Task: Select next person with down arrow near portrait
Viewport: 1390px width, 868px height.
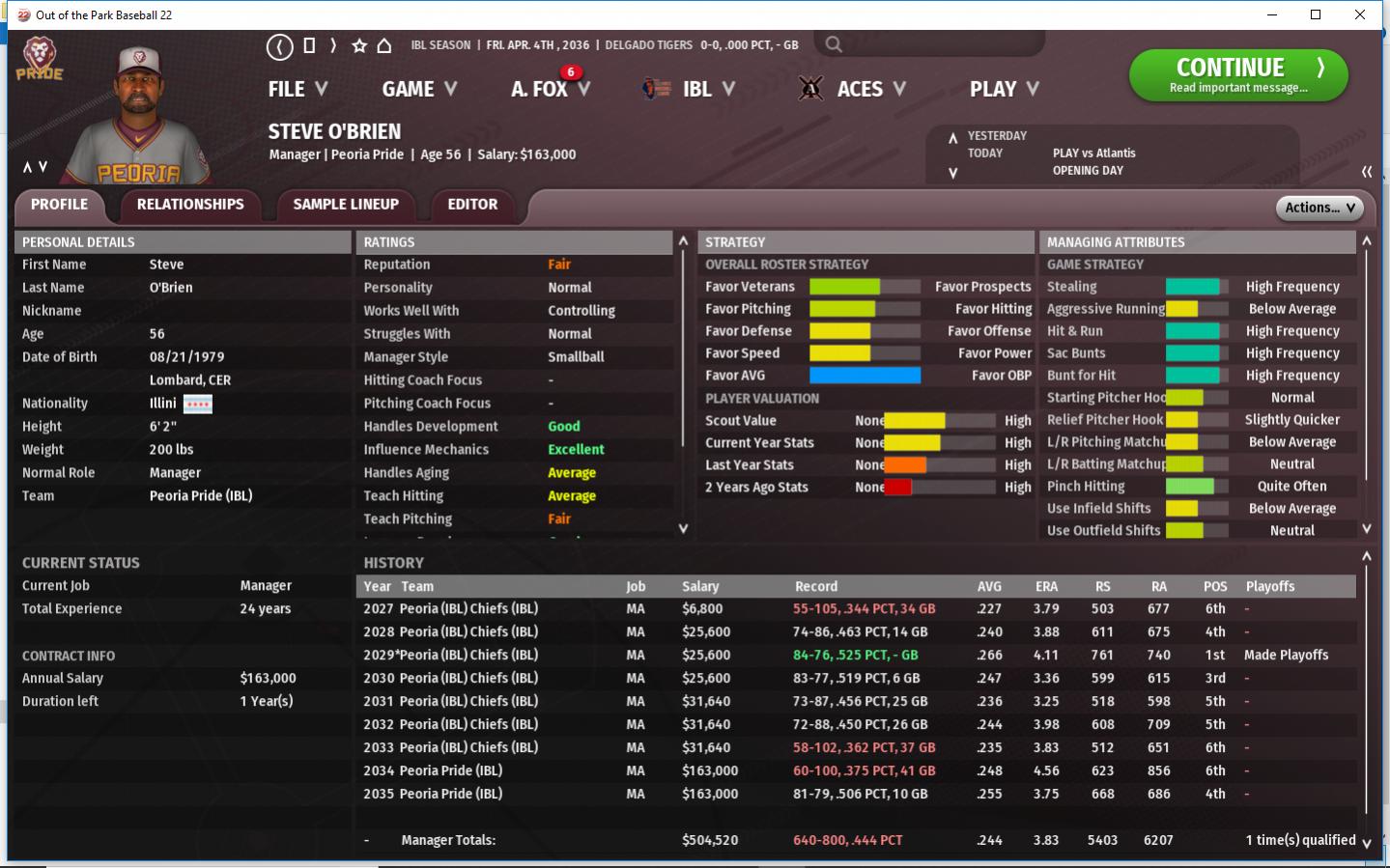Action: point(43,167)
